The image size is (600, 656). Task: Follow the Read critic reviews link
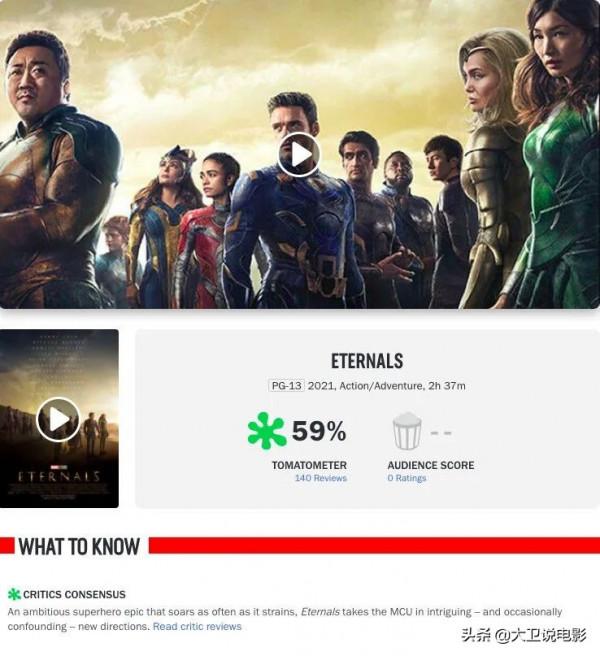(197, 626)
